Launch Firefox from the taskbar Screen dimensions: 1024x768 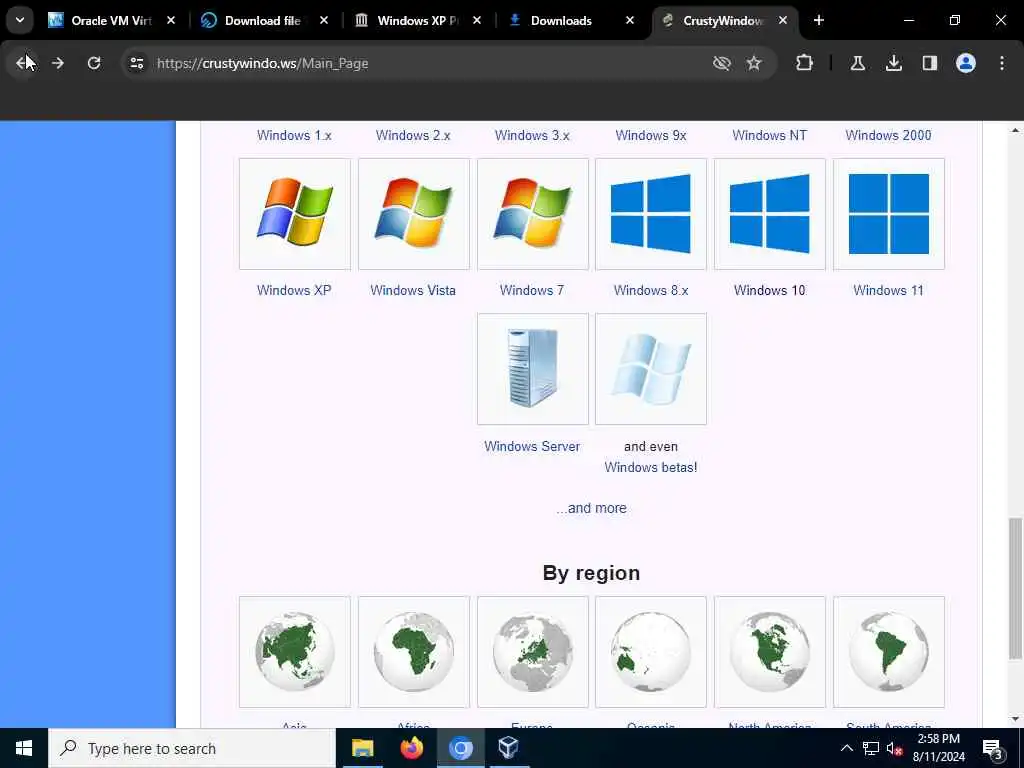411,748
